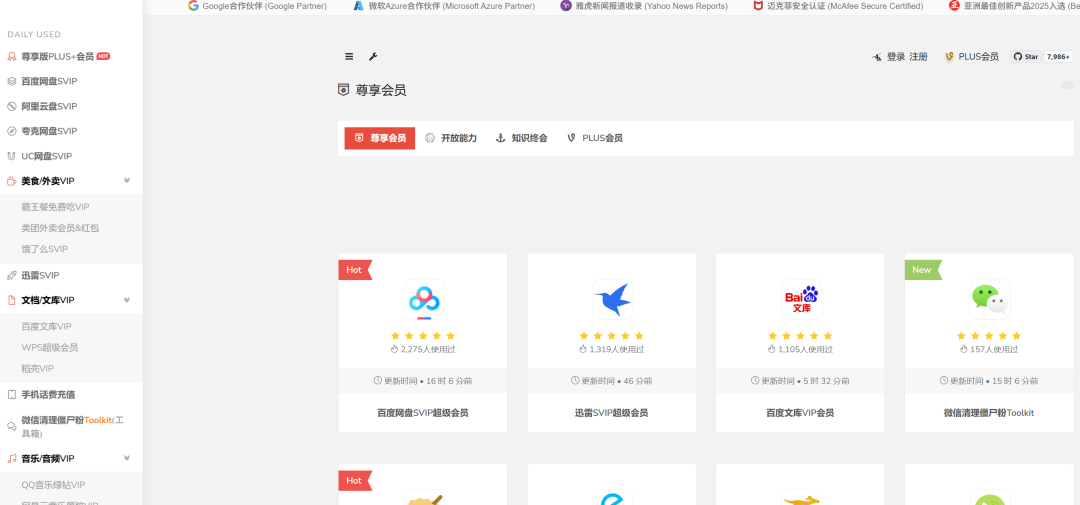
Task: Click Hot ribbon on 百度网盘 card
Action: coord(354,270)
